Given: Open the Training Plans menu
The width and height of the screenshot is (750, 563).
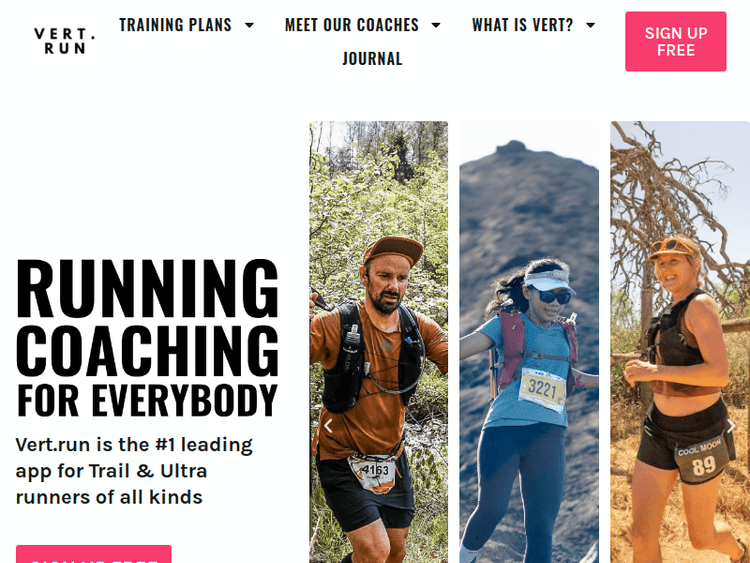Looking at the screenshot, I should [x=175, y=25].
